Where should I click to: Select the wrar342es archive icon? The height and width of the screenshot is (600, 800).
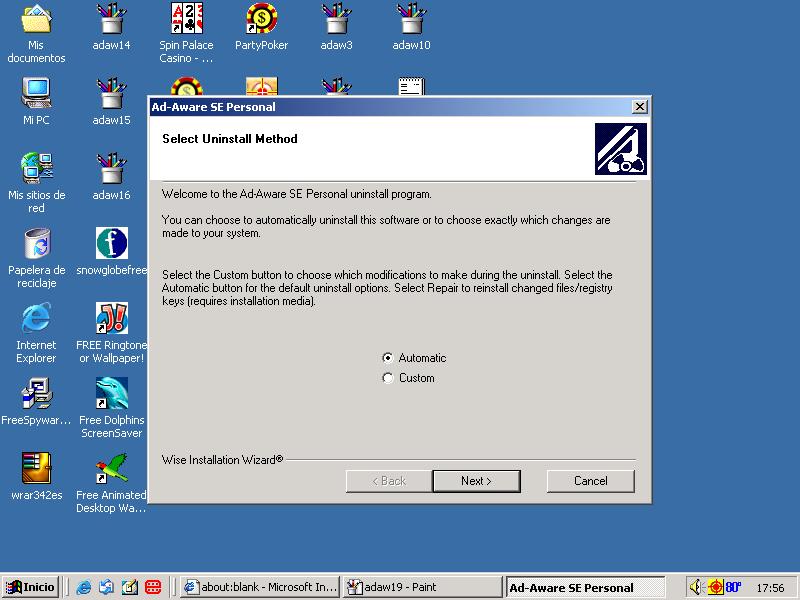tap(36, 477)
